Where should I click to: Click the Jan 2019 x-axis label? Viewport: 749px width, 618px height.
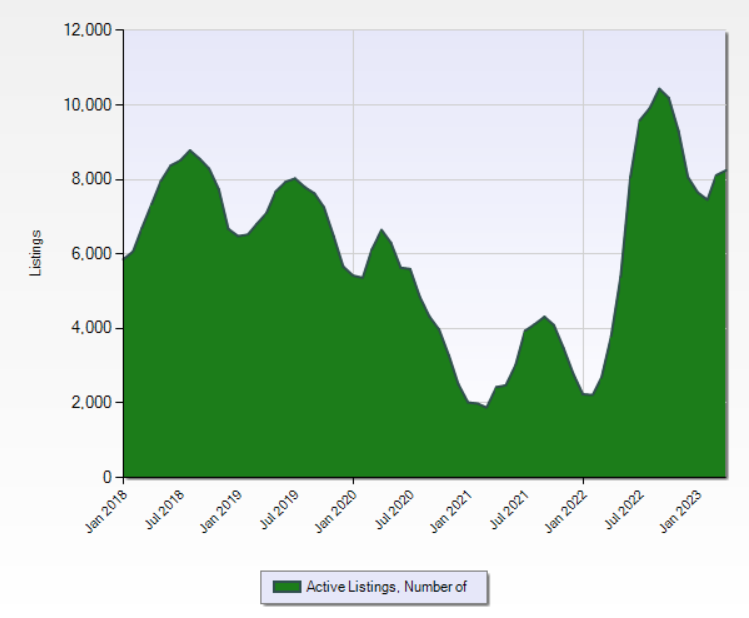(x=220, y=507)
